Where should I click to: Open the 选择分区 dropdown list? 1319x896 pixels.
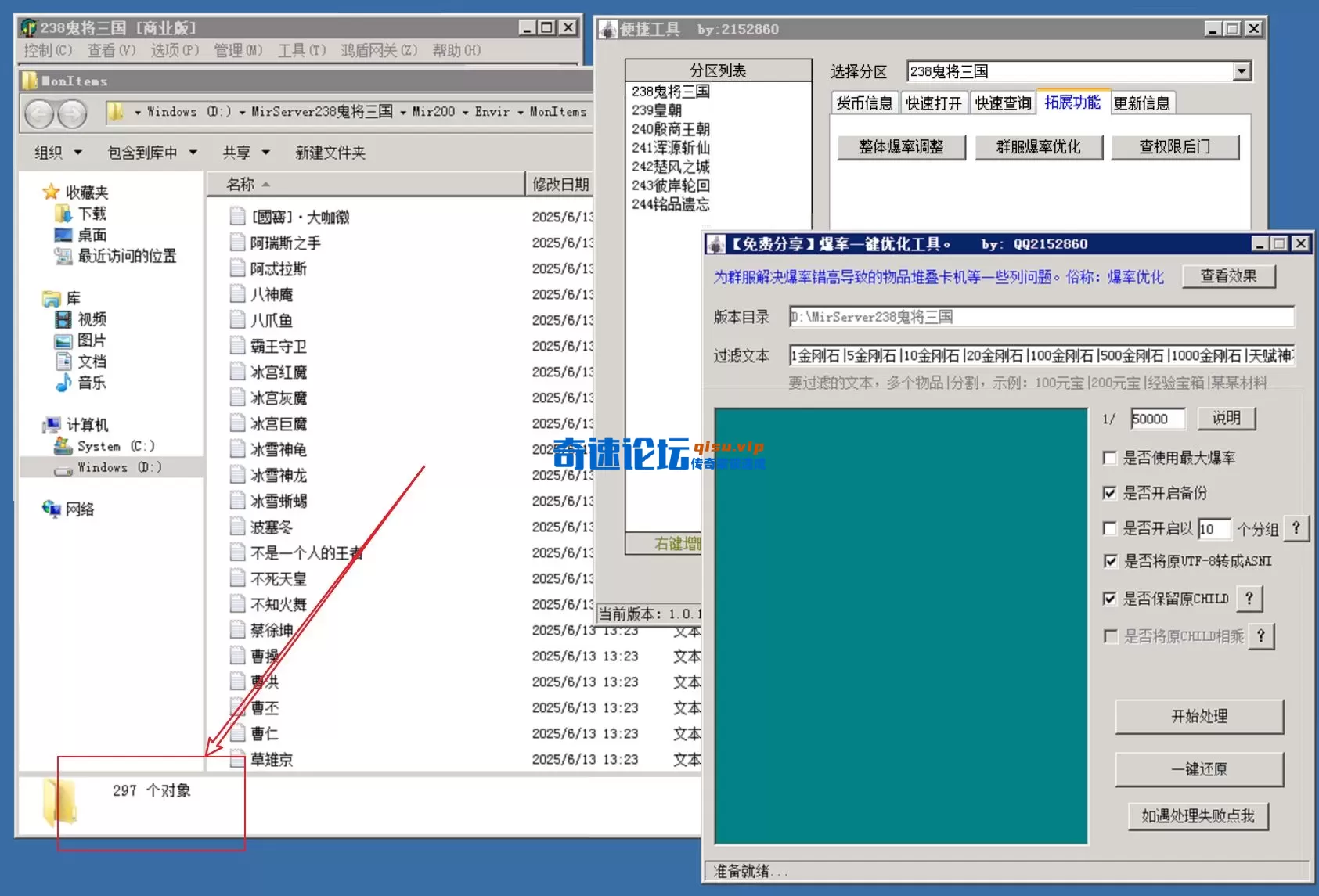click(1242, 71)
